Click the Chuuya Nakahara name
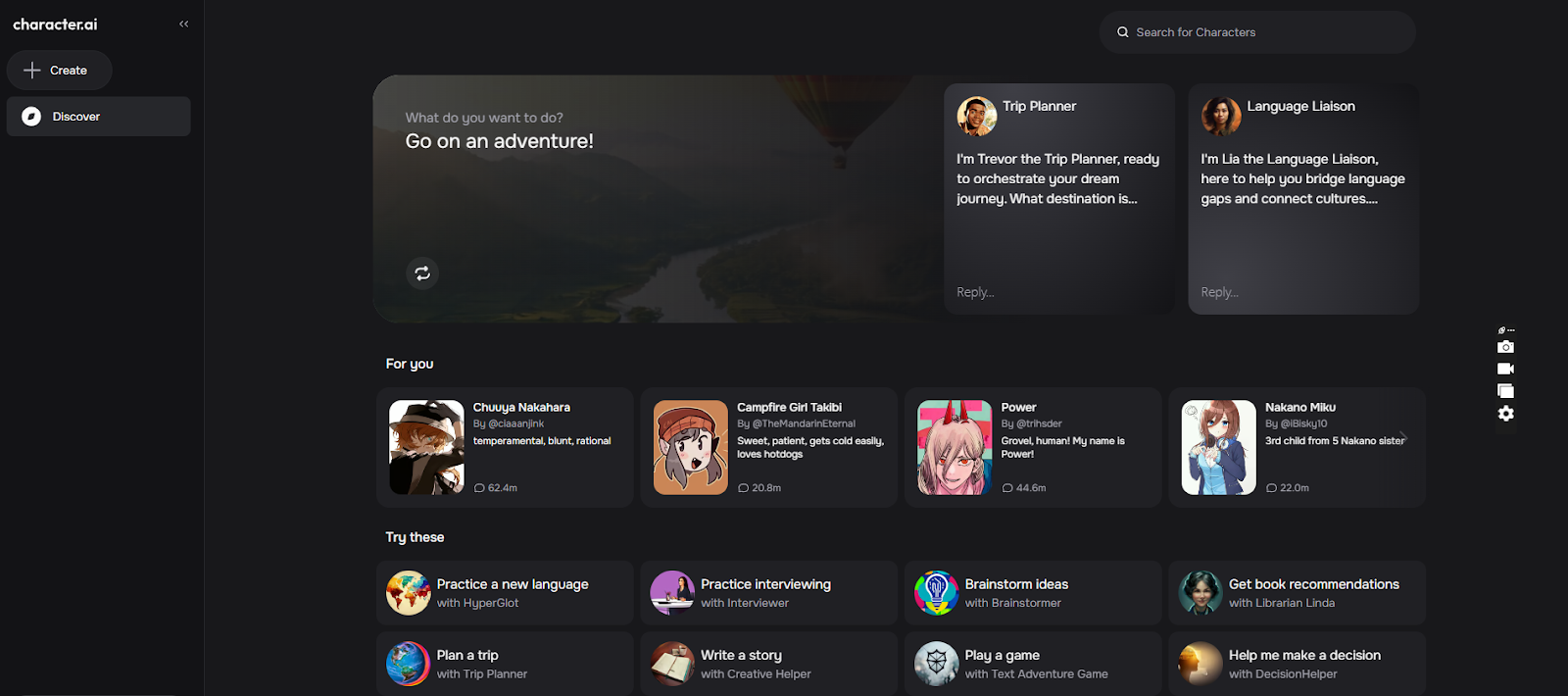 click(521, 408)
